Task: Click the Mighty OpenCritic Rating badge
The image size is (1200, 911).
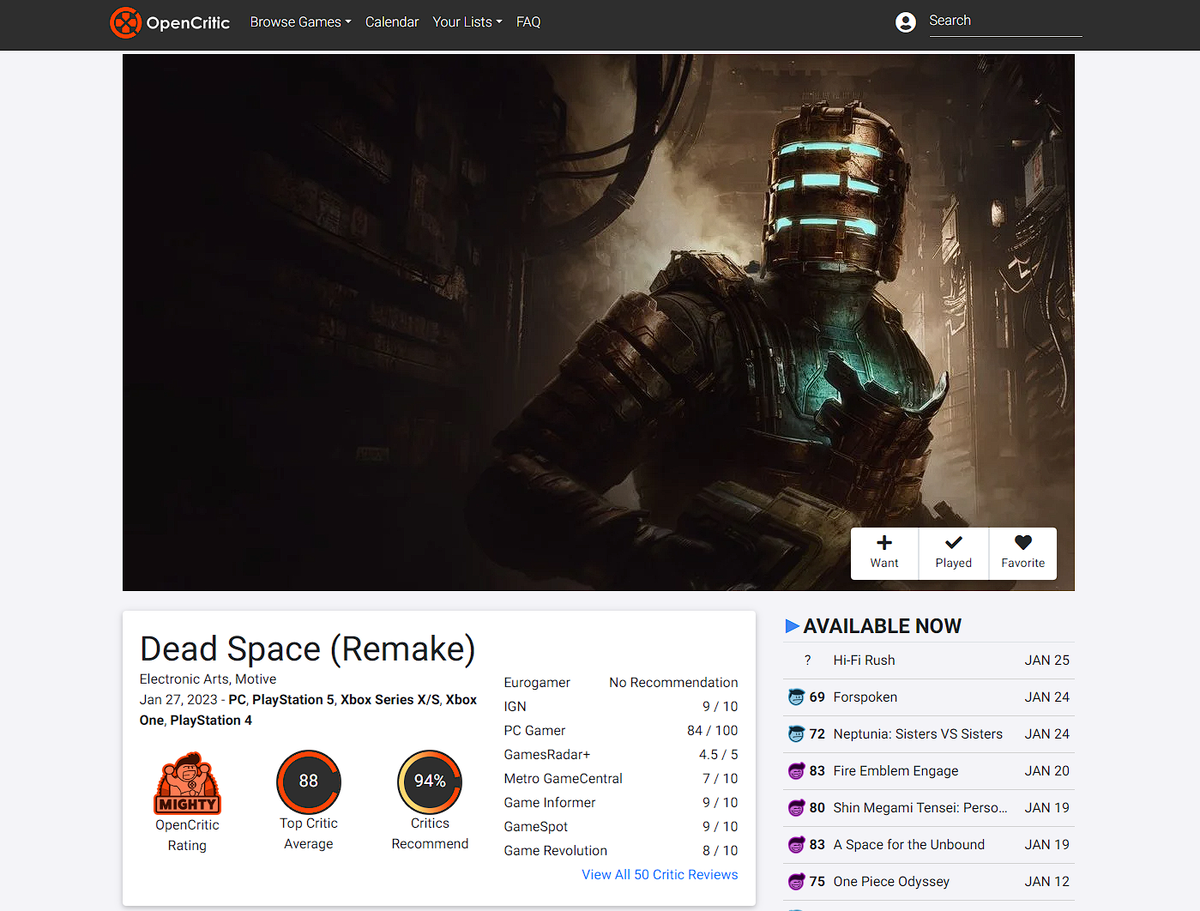Action: pos(187,784)
